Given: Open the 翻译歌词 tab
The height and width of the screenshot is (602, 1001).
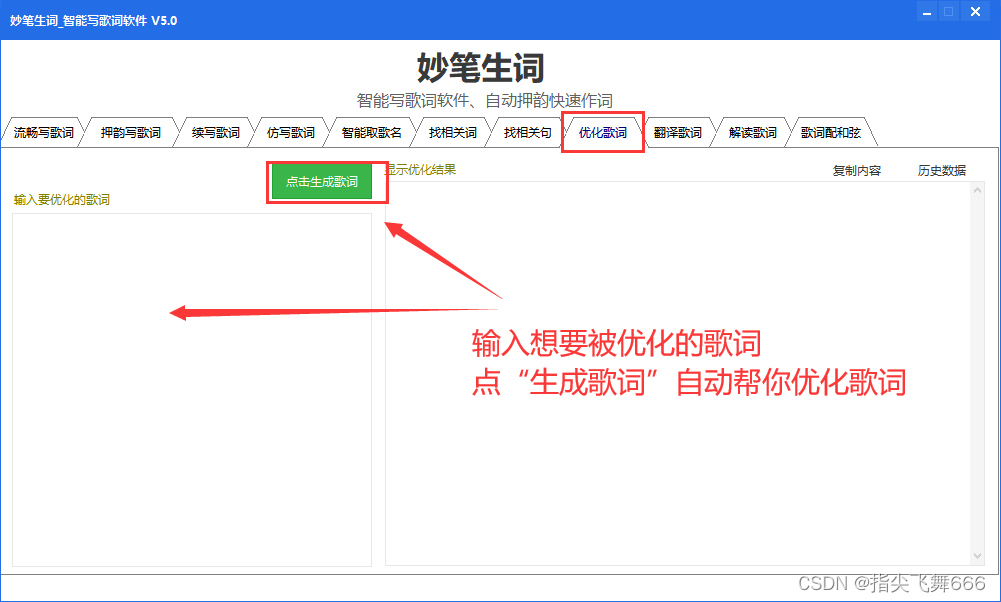Looking at the screenshot, I should (x=677, y=133).
